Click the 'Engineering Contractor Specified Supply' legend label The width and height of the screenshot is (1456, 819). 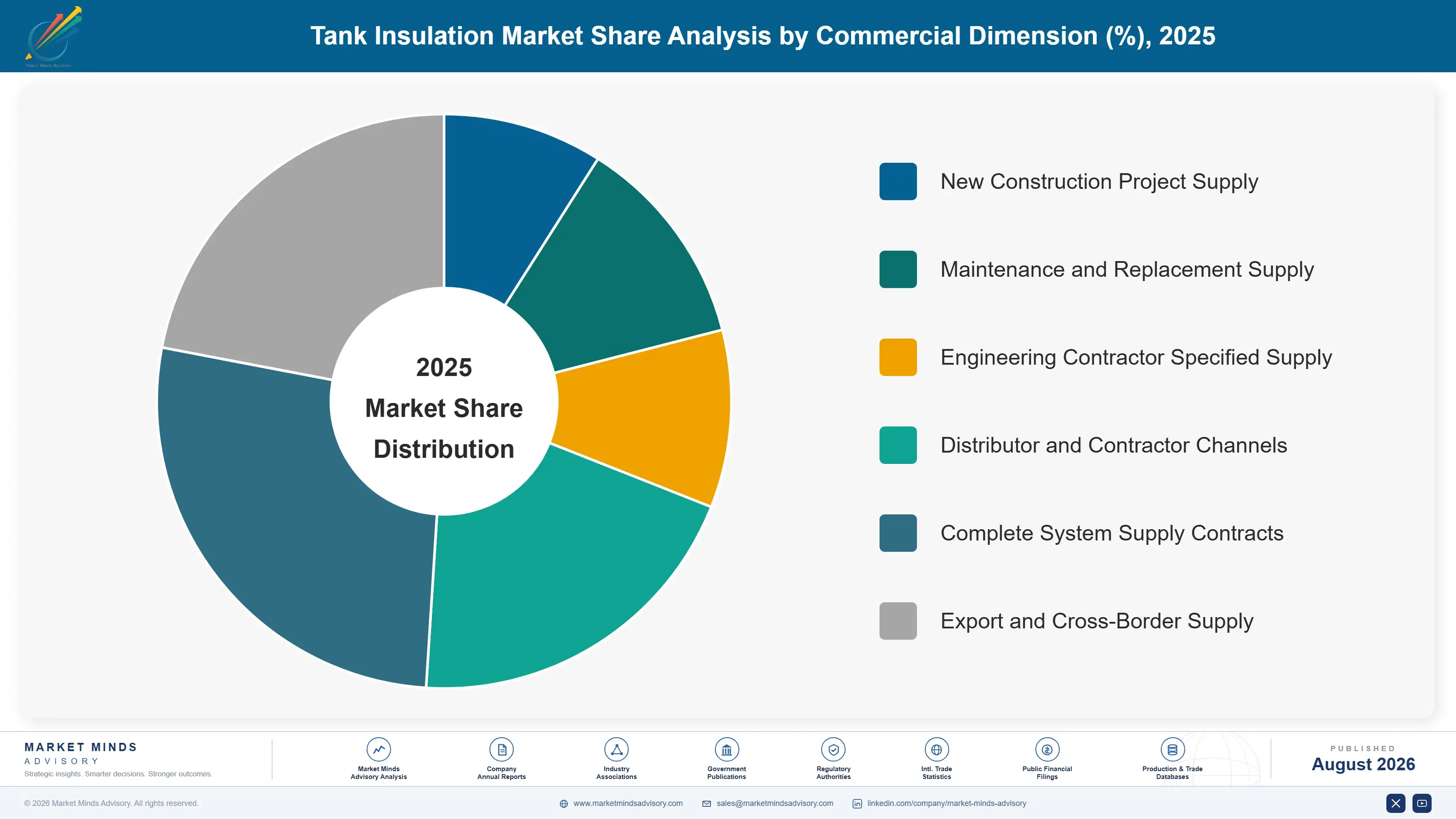1136,358
